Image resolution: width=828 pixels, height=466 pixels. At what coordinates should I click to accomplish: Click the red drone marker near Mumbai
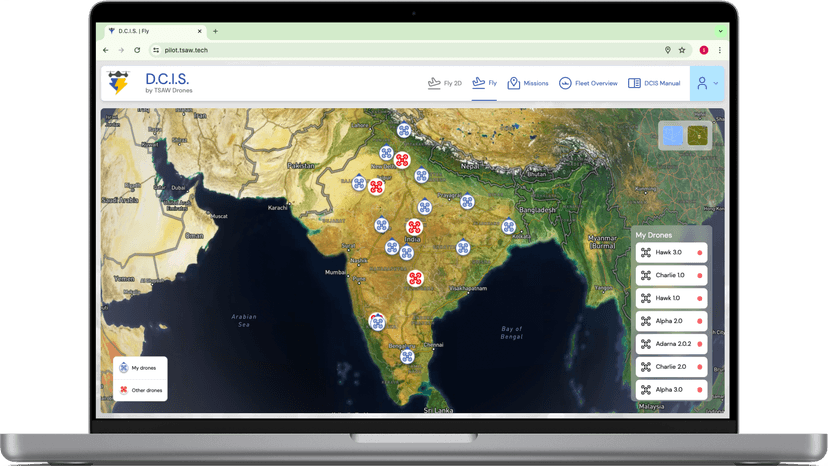415,277
